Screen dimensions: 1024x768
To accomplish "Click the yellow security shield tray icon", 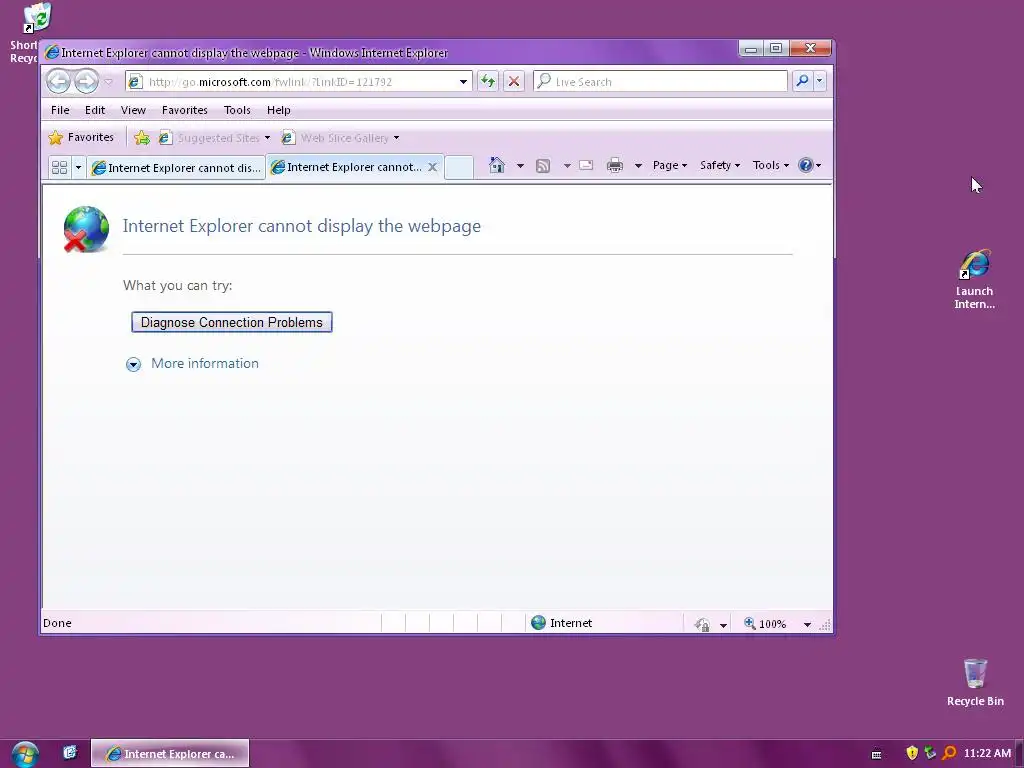I will click(x=912, y=753).
